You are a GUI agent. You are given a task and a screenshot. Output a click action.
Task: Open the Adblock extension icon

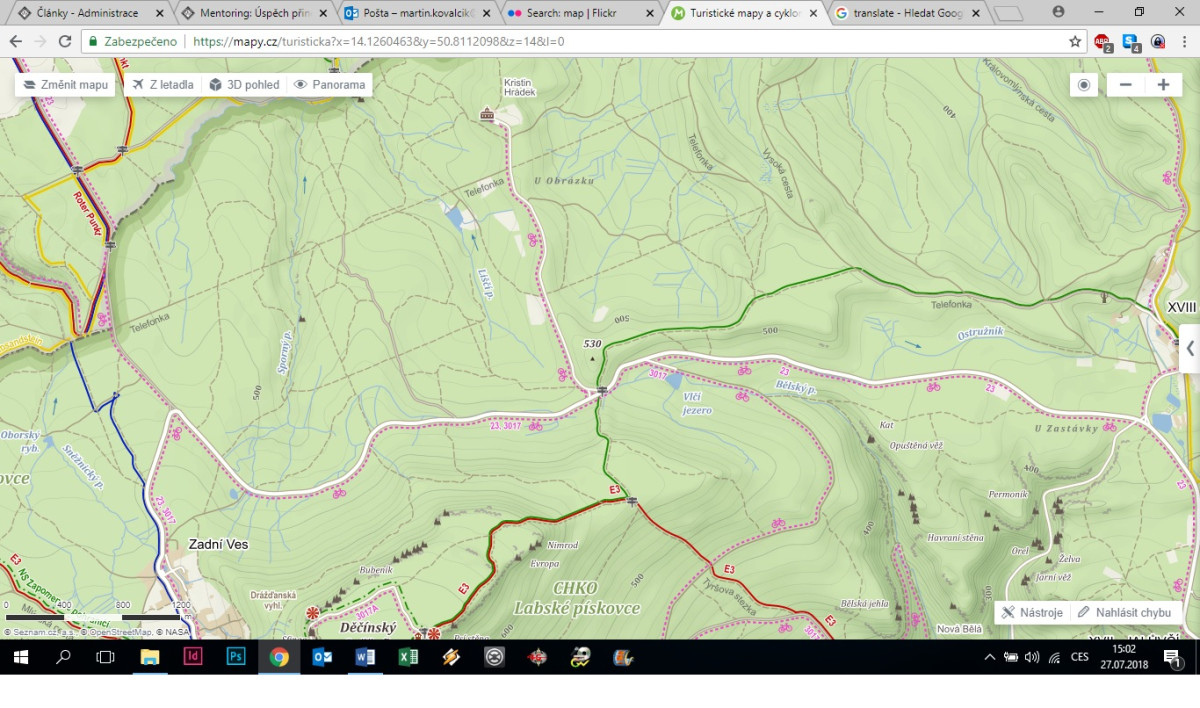[x=1102, y=42]
